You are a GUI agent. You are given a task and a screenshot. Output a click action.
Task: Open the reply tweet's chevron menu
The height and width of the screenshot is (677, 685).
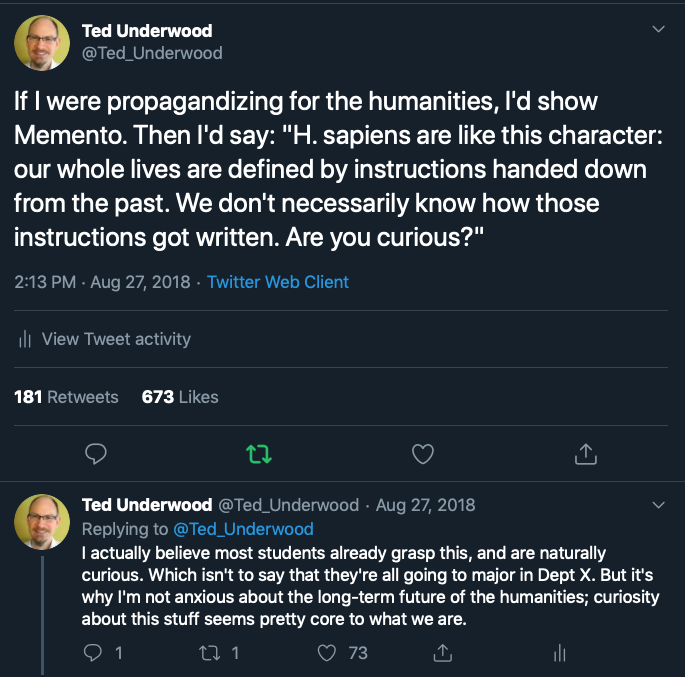(x=658, y=504)
